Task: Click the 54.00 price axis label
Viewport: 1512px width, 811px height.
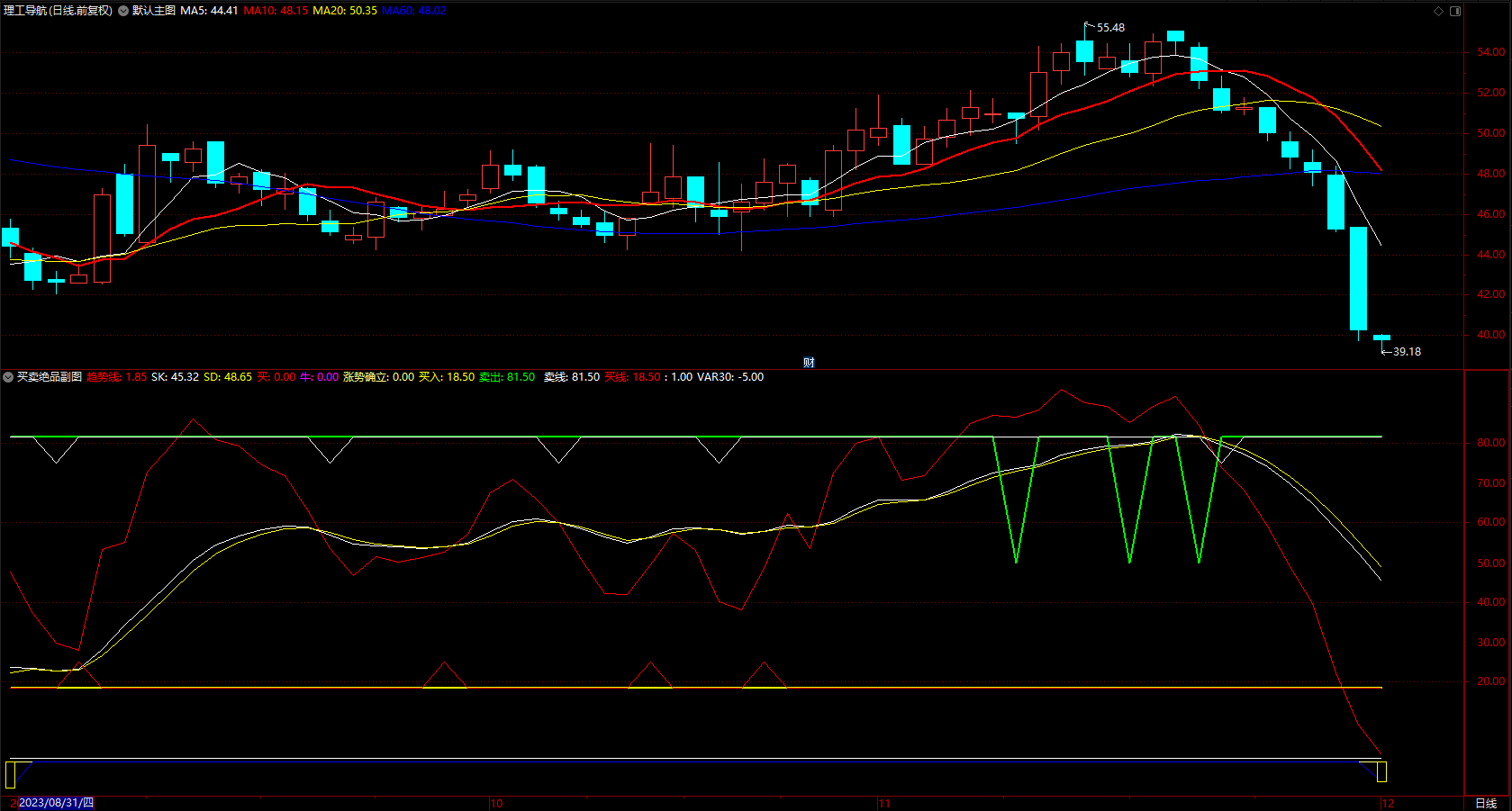Action: (x=1490, y=52)
